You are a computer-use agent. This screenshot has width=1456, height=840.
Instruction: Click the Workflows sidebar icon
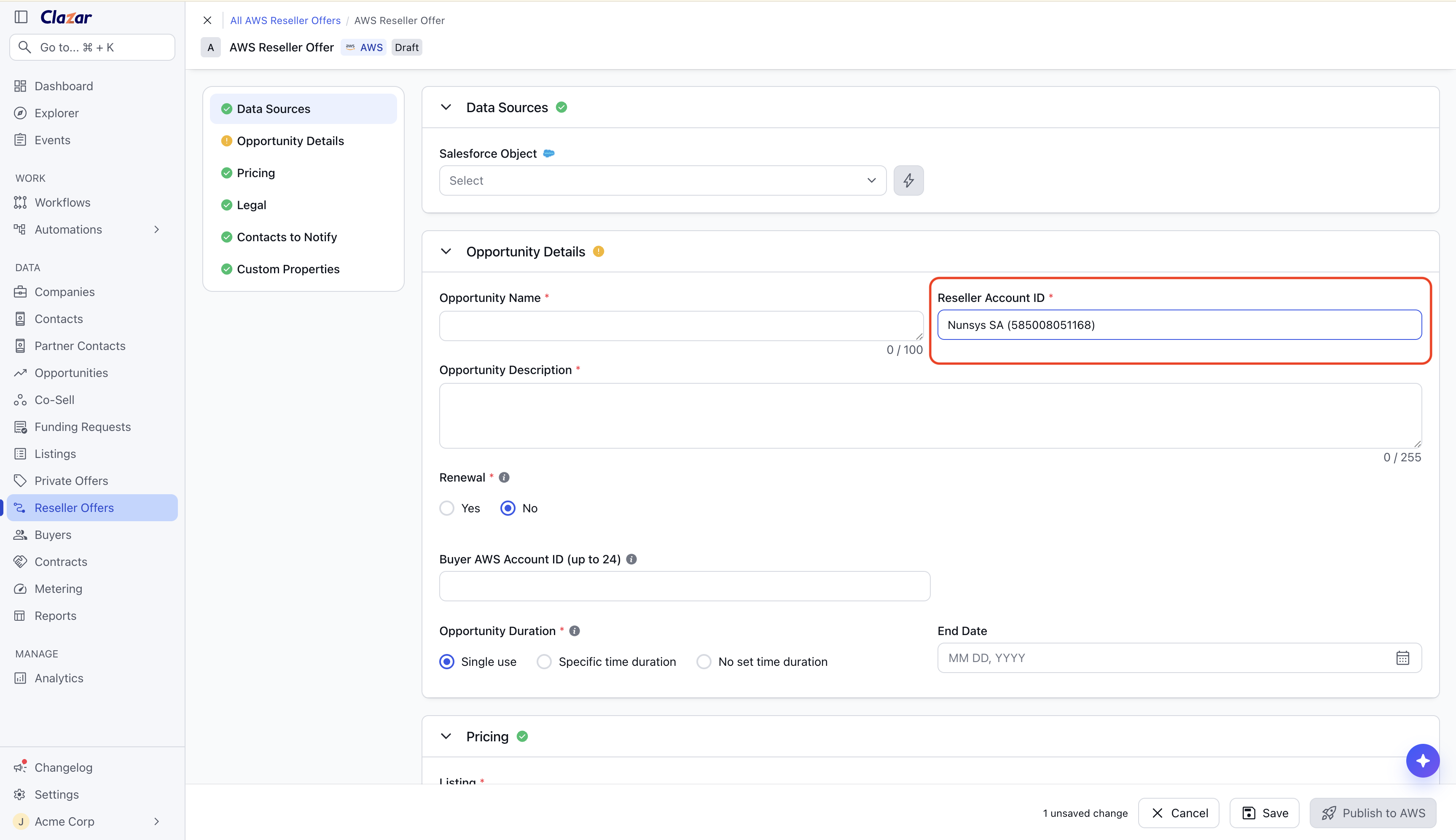pyautogui.click(x=20, y=202)
